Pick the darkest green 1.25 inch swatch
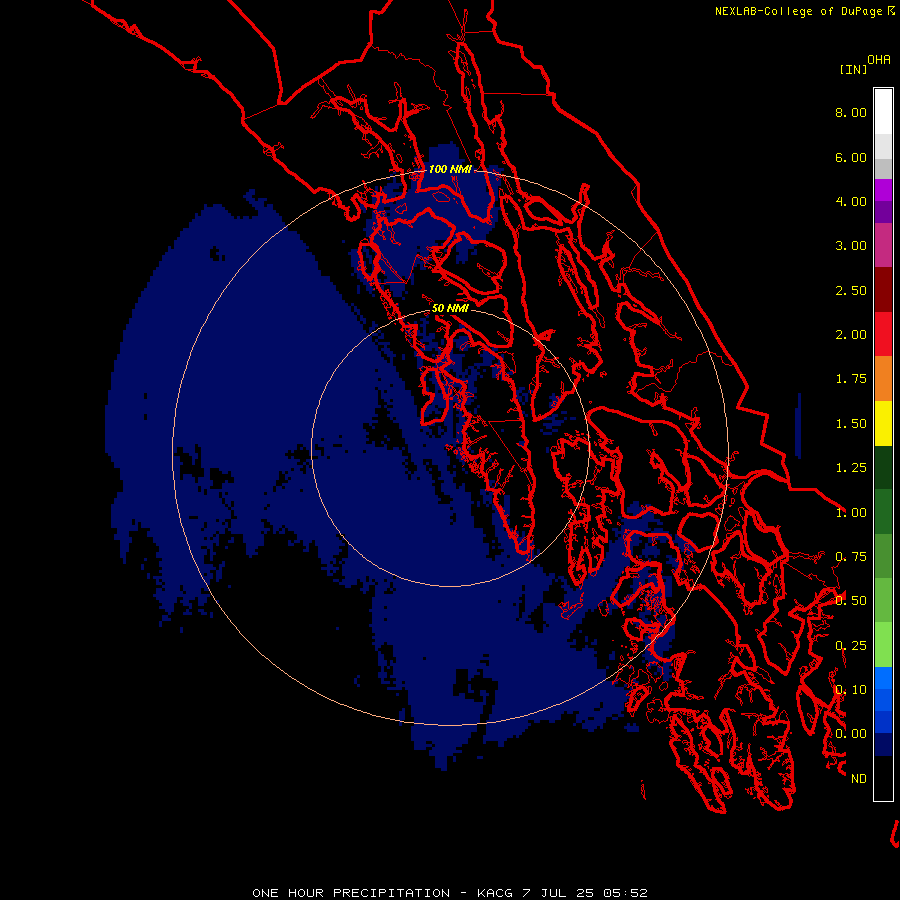The width and height of the screenshot is (900, 900). [883, 468]
